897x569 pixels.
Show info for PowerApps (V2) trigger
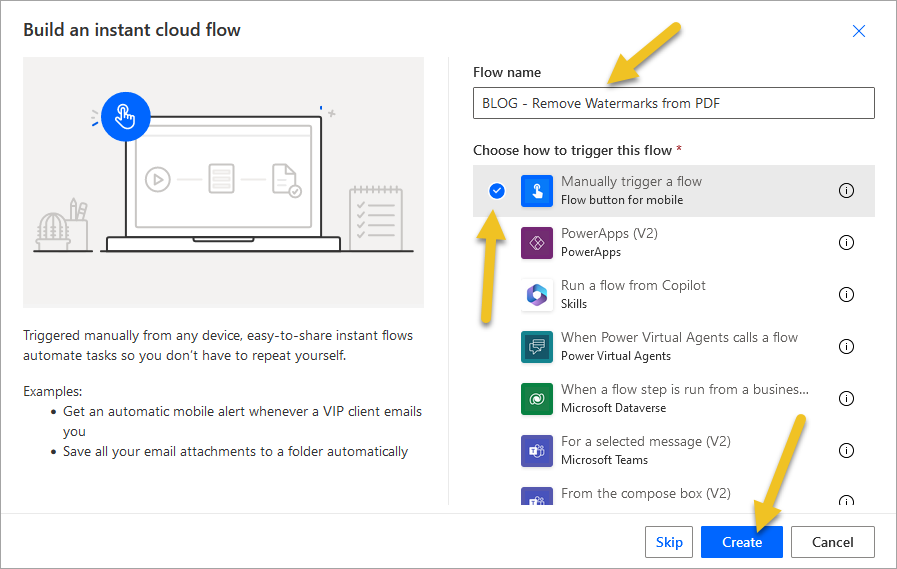point(846,242)
